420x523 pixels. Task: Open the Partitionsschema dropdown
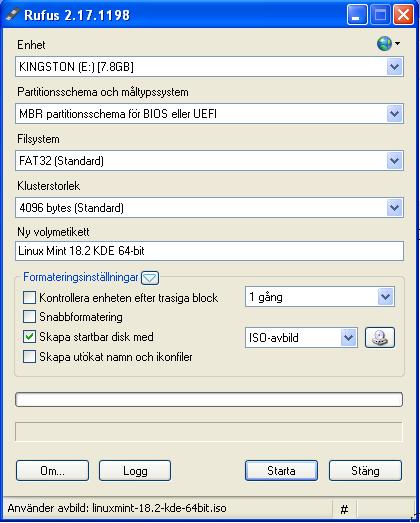(209, 114)
